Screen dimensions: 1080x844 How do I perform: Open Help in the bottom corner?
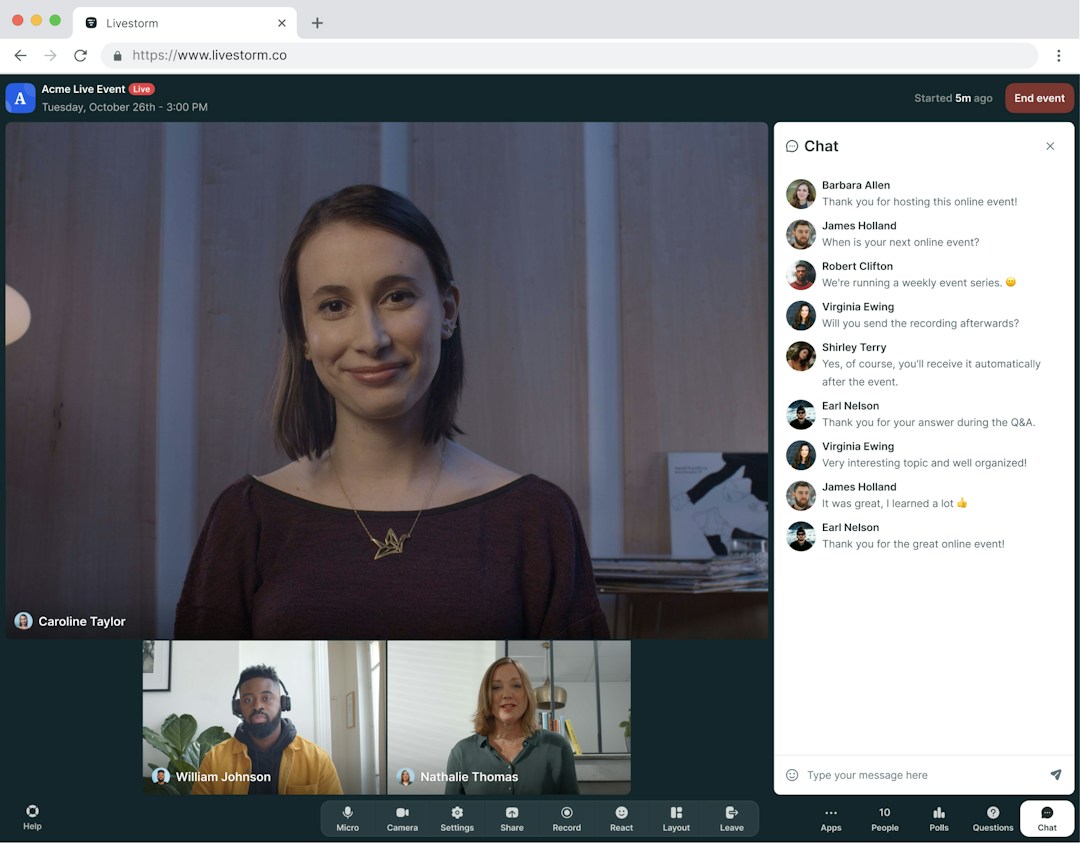coord(32,817)
